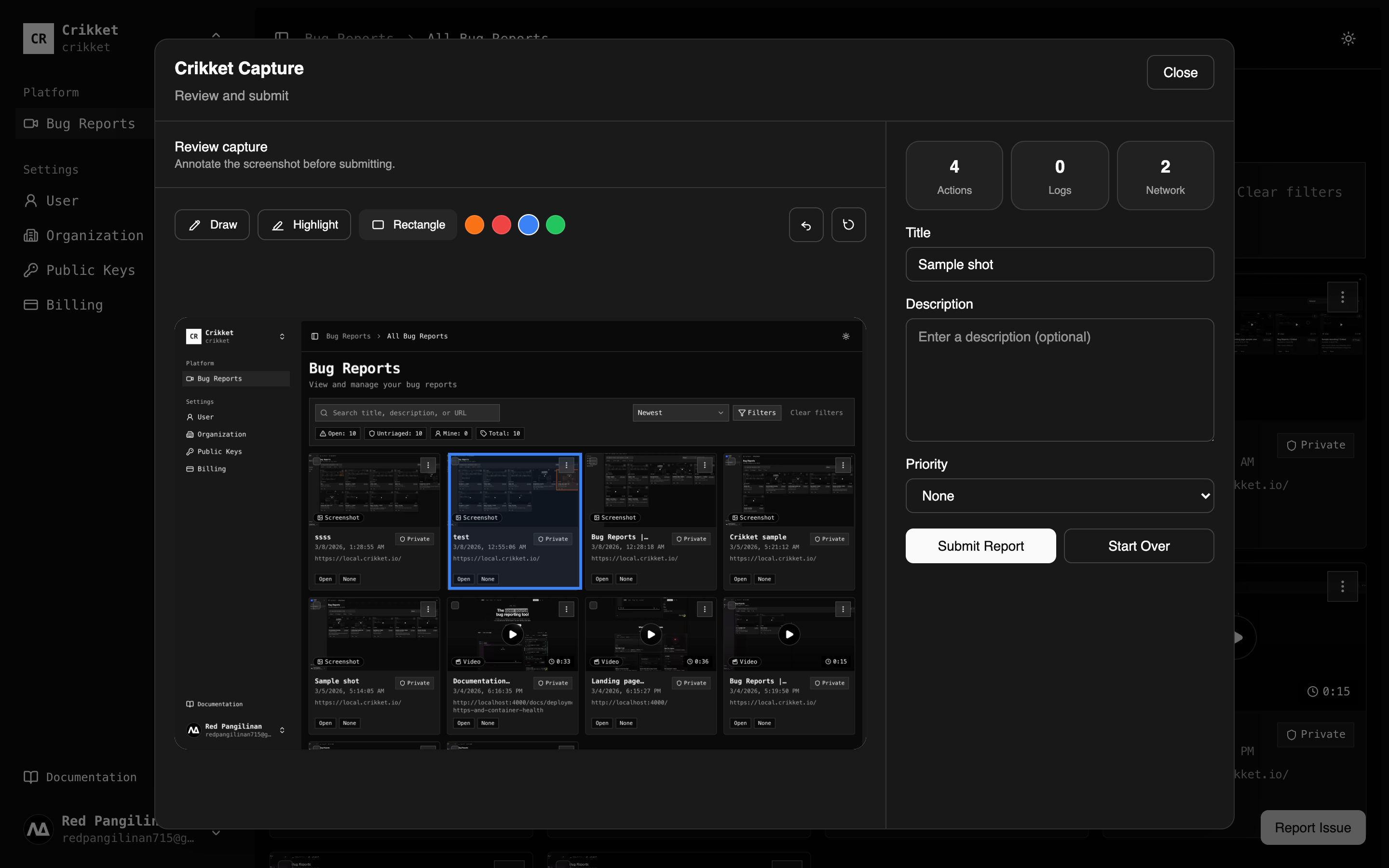Open the Priority dropdown
This screenshot has width=1389, height=868.
coord(1059,495)
